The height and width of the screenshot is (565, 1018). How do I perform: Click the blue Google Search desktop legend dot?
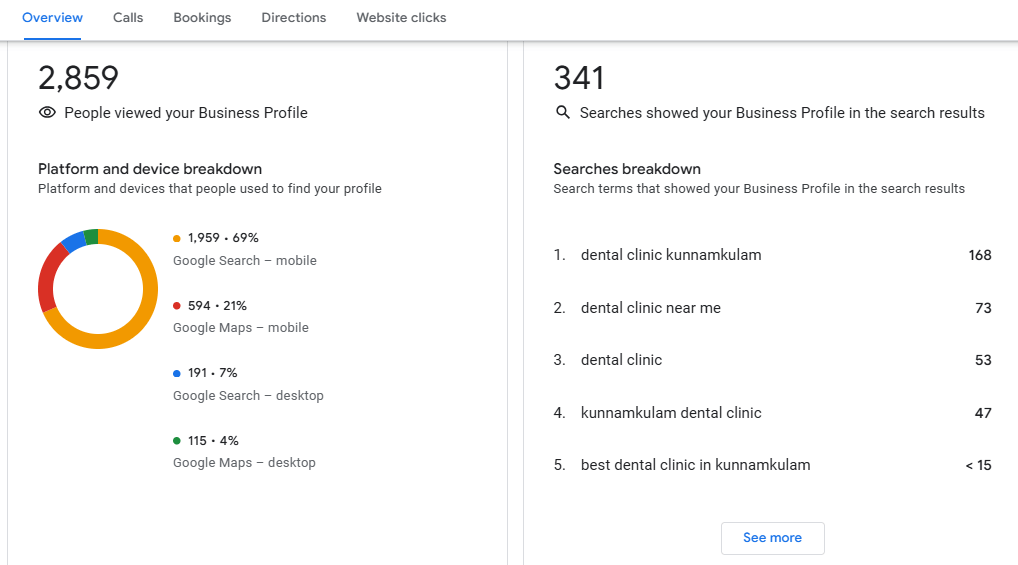[x=177, y=373]
